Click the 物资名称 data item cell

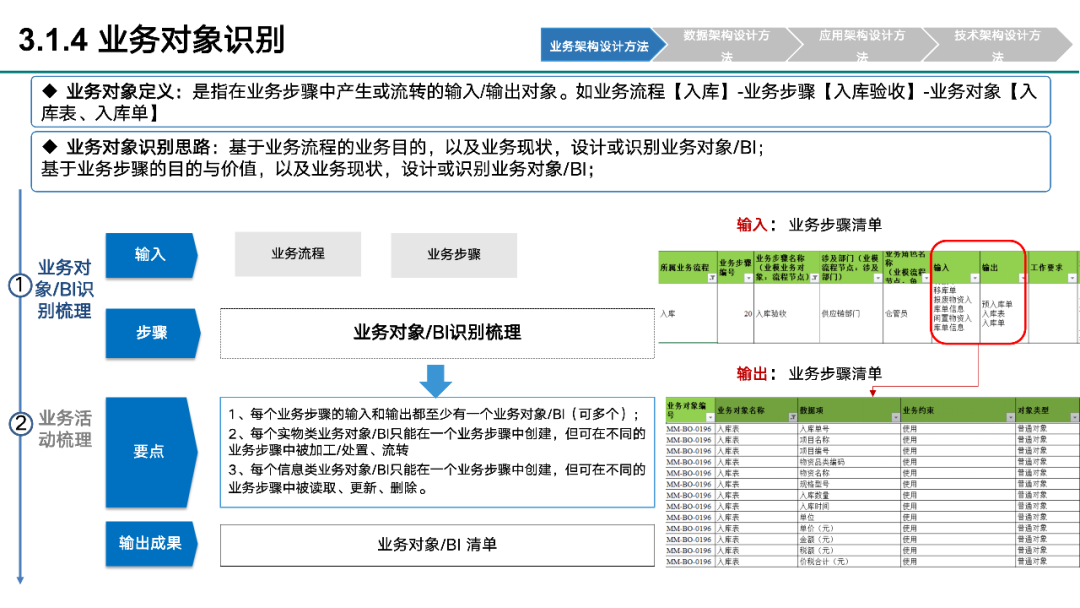click(x=849, y=473)
